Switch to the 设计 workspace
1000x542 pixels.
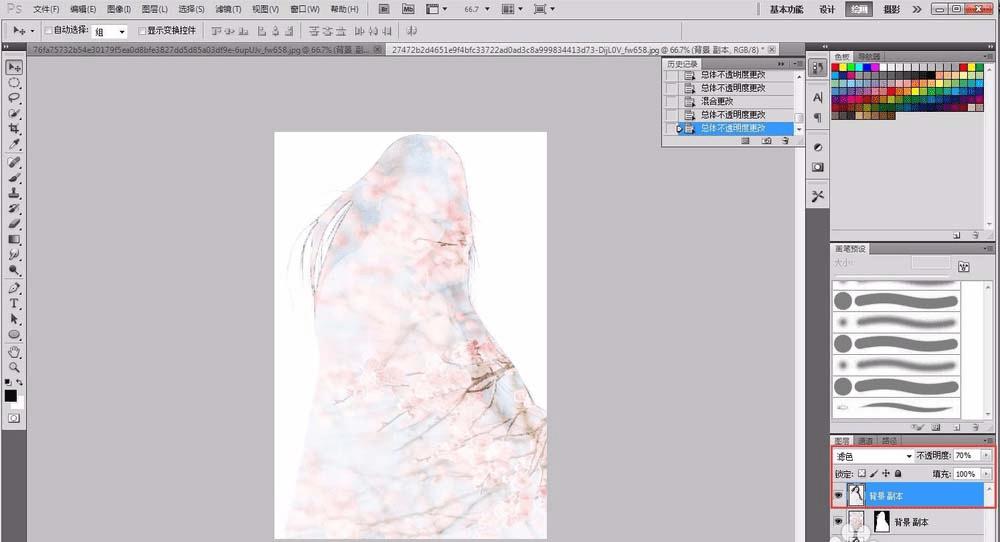point(827,9)
